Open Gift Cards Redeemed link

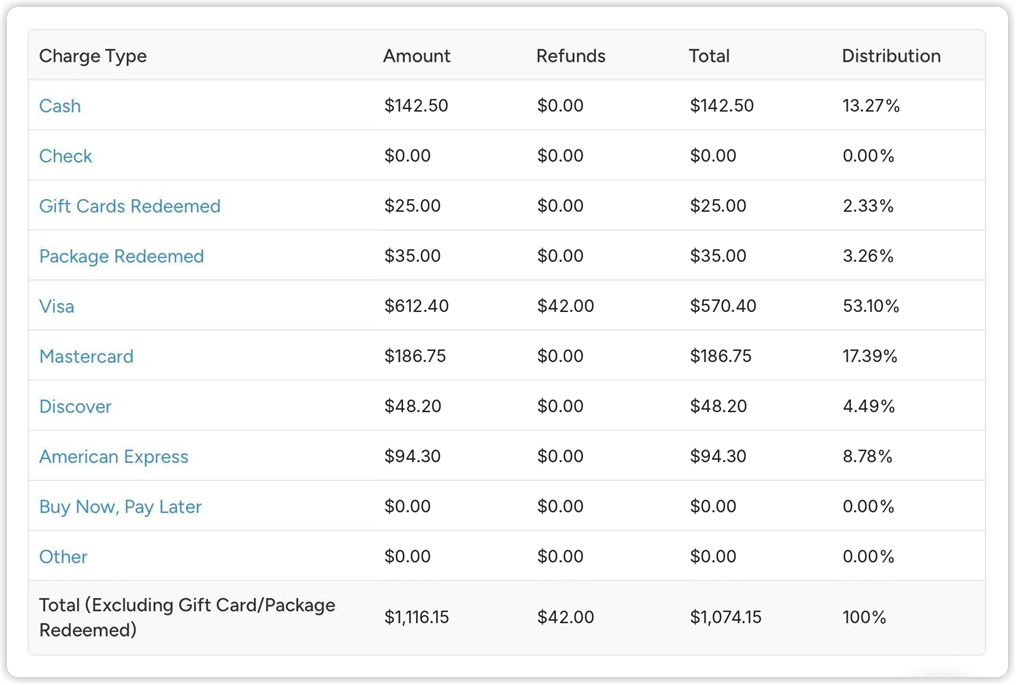pyautogui.click(x=130, y=206)
